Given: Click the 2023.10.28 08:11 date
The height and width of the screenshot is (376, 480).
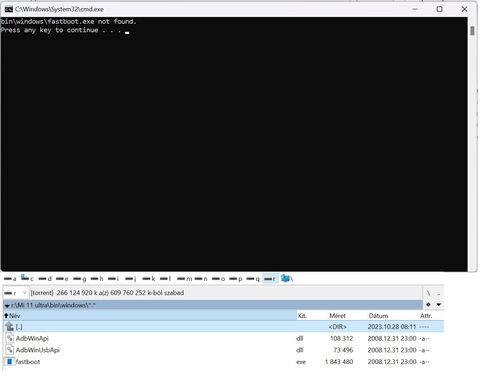Looking at the screenshot, I should tap(392, 327).
